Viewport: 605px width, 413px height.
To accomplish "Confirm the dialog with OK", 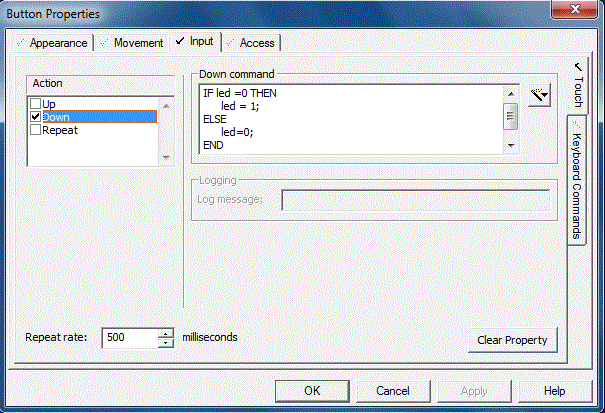I will pos(312,390).
